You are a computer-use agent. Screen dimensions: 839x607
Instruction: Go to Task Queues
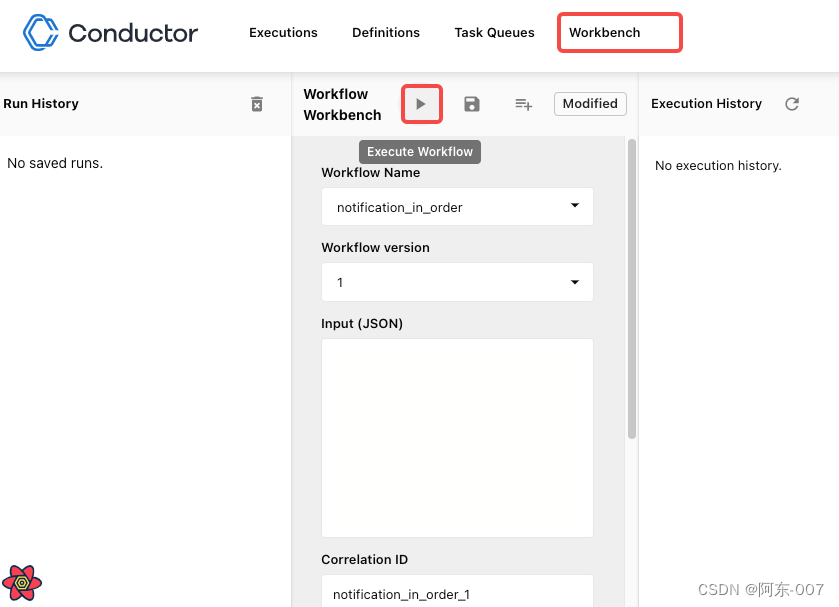point(494,32)
